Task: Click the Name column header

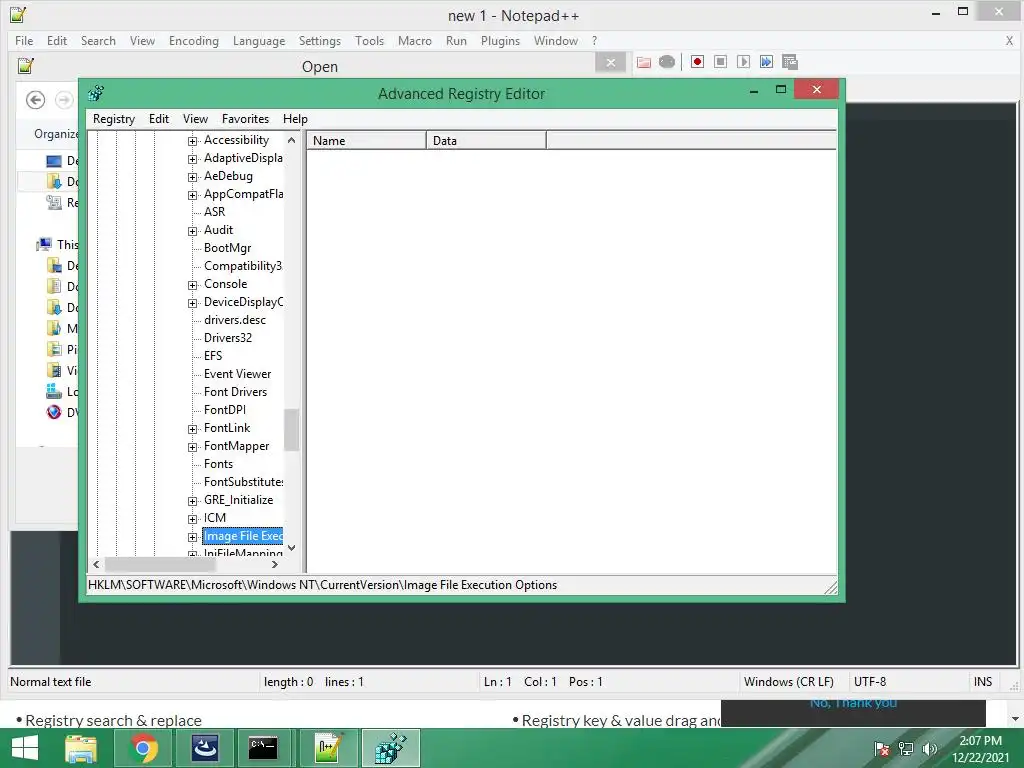Action: [x=366, y=140]
